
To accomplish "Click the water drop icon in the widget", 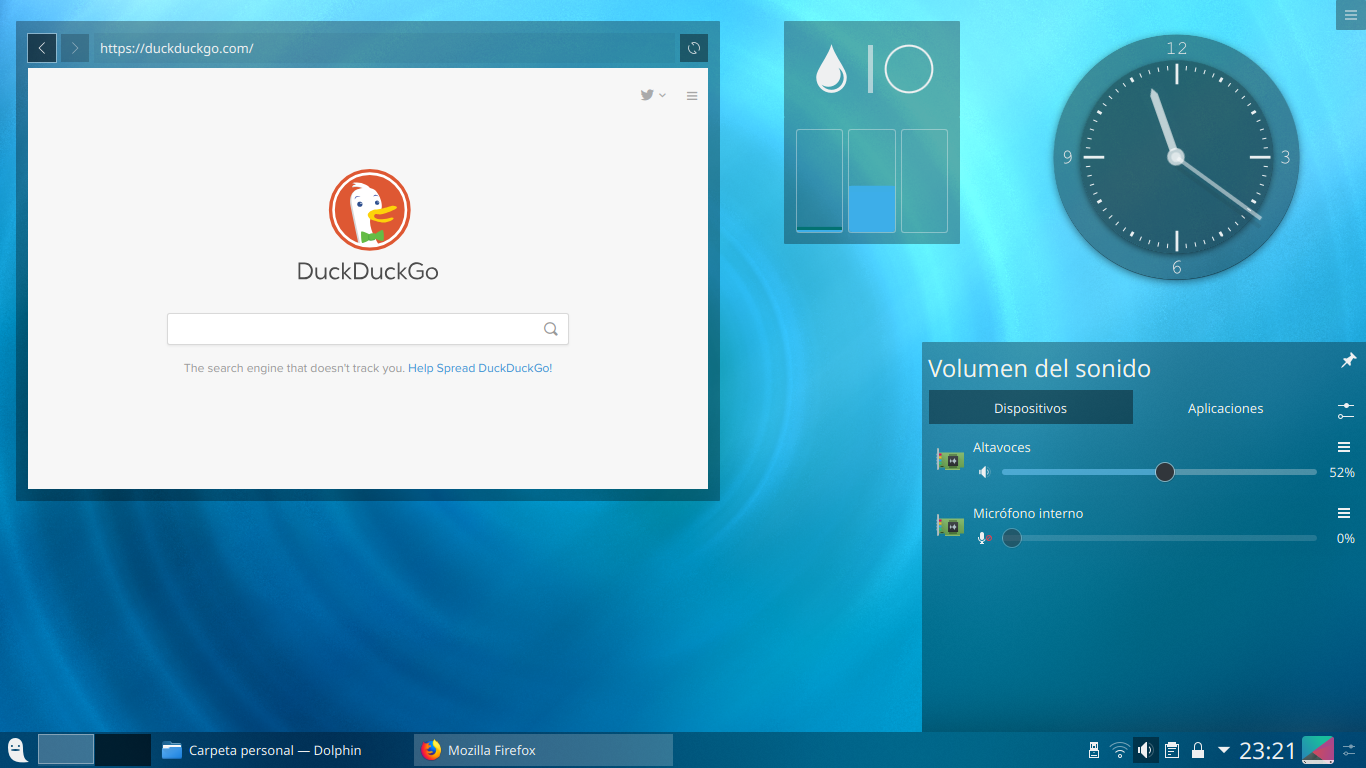I will [x=831, y=70].
